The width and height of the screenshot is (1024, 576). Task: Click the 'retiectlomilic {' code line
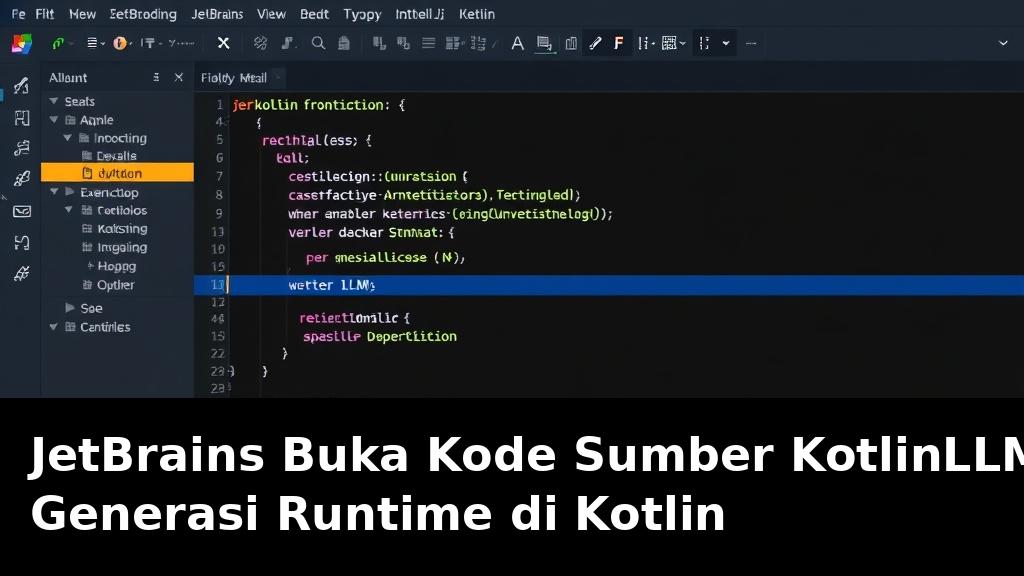pyautogui.click(x=354, y=318)
